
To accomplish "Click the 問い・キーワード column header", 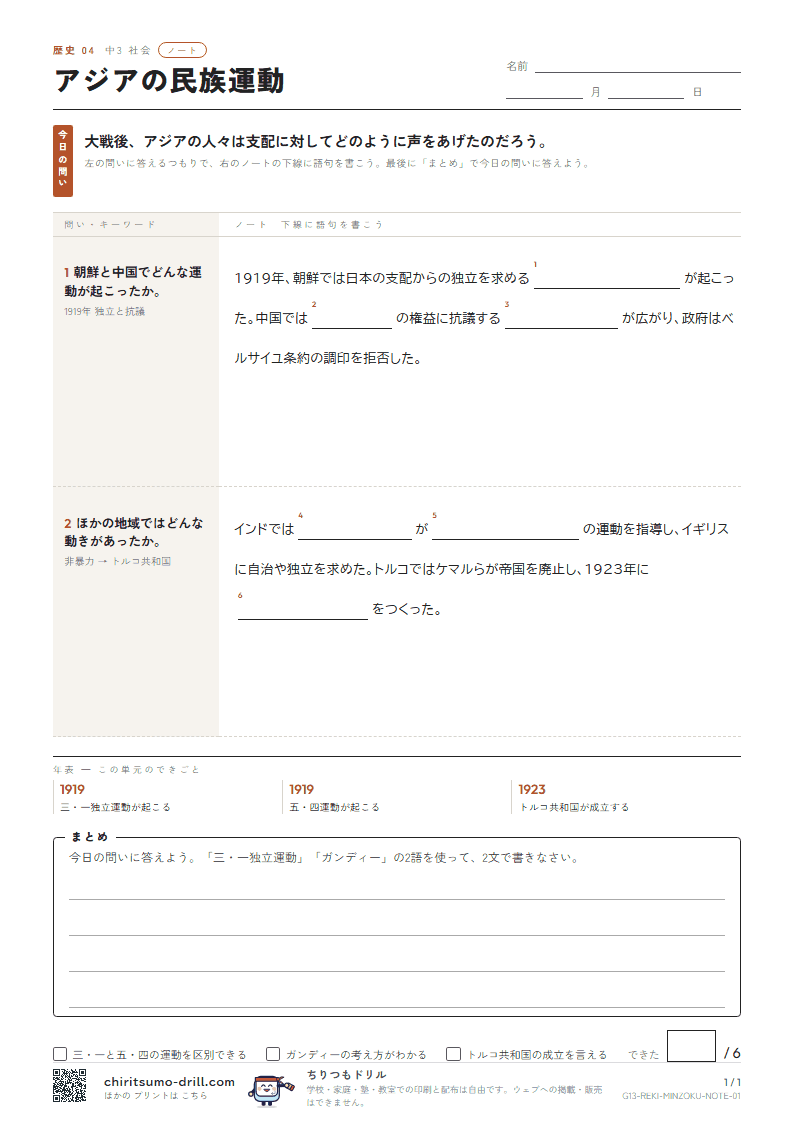I will pyautogui.click(x=110, y=224).
